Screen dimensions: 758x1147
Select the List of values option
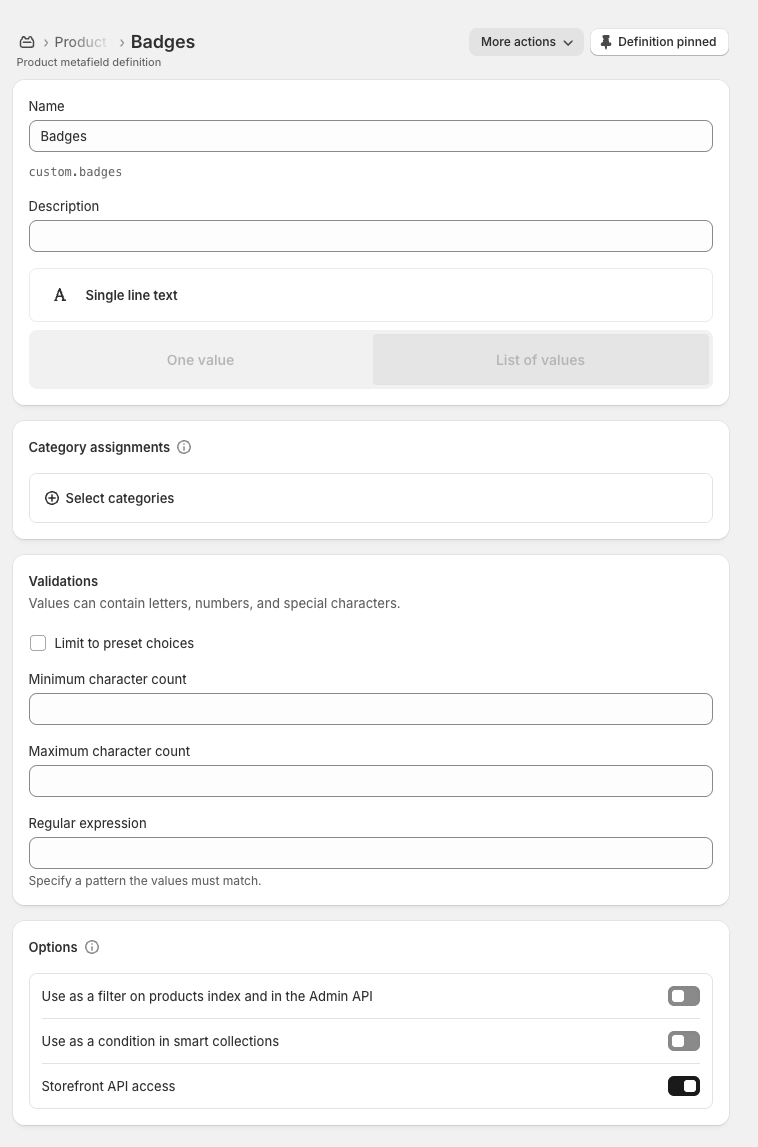[x=540, y=360]
